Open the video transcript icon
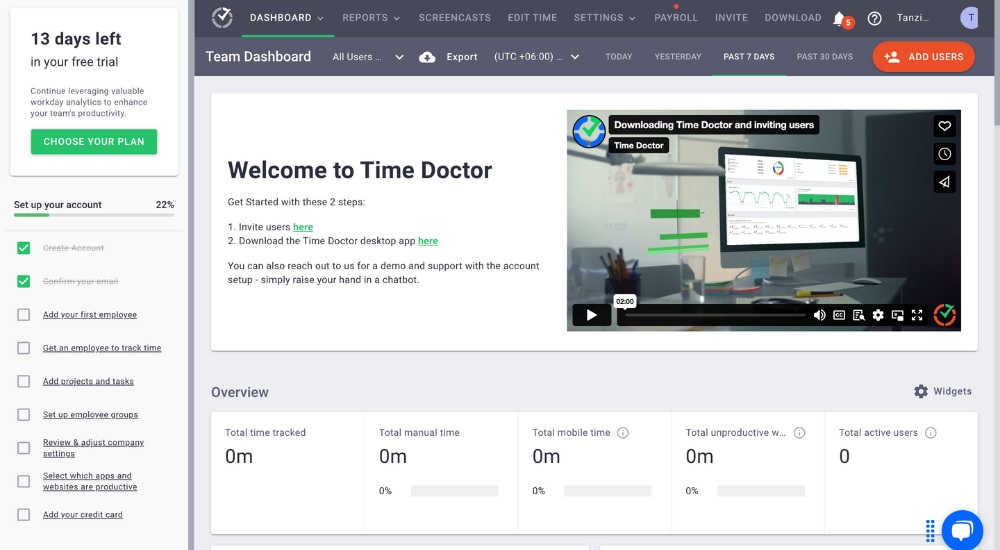Screen dimensions: 1000x550 [x=858, y=315]
